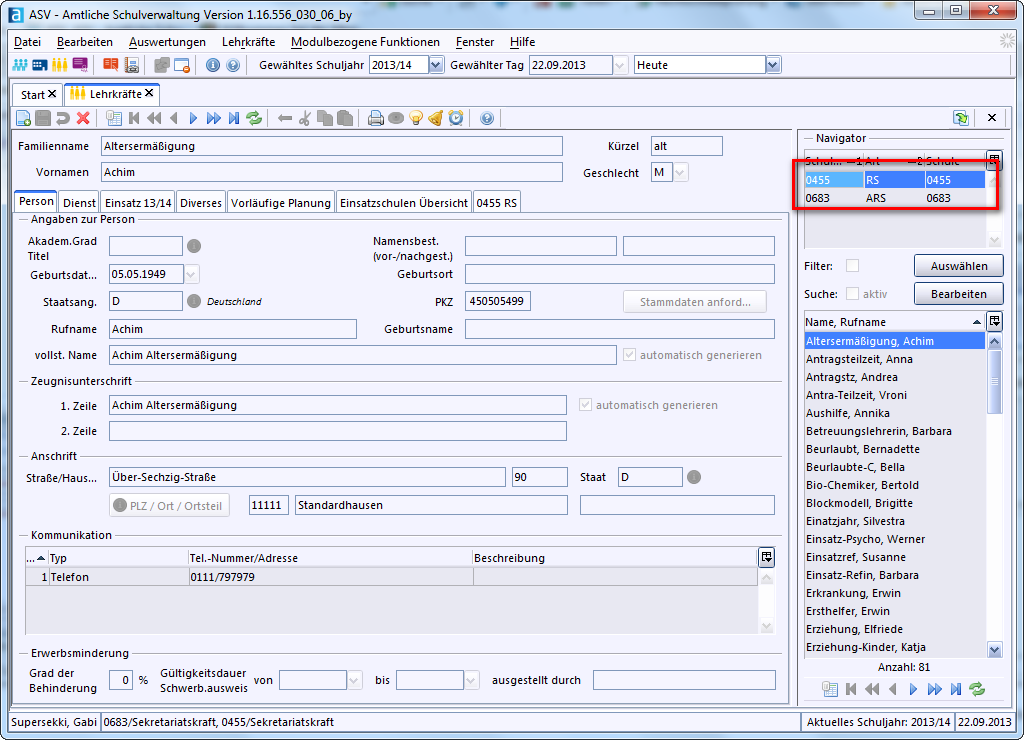Go to next record in Lehrkräfte toolbar
Image resolution: width=1024 pixels, height=740 pixels.
pyautogui.click(x=193, y=118)
